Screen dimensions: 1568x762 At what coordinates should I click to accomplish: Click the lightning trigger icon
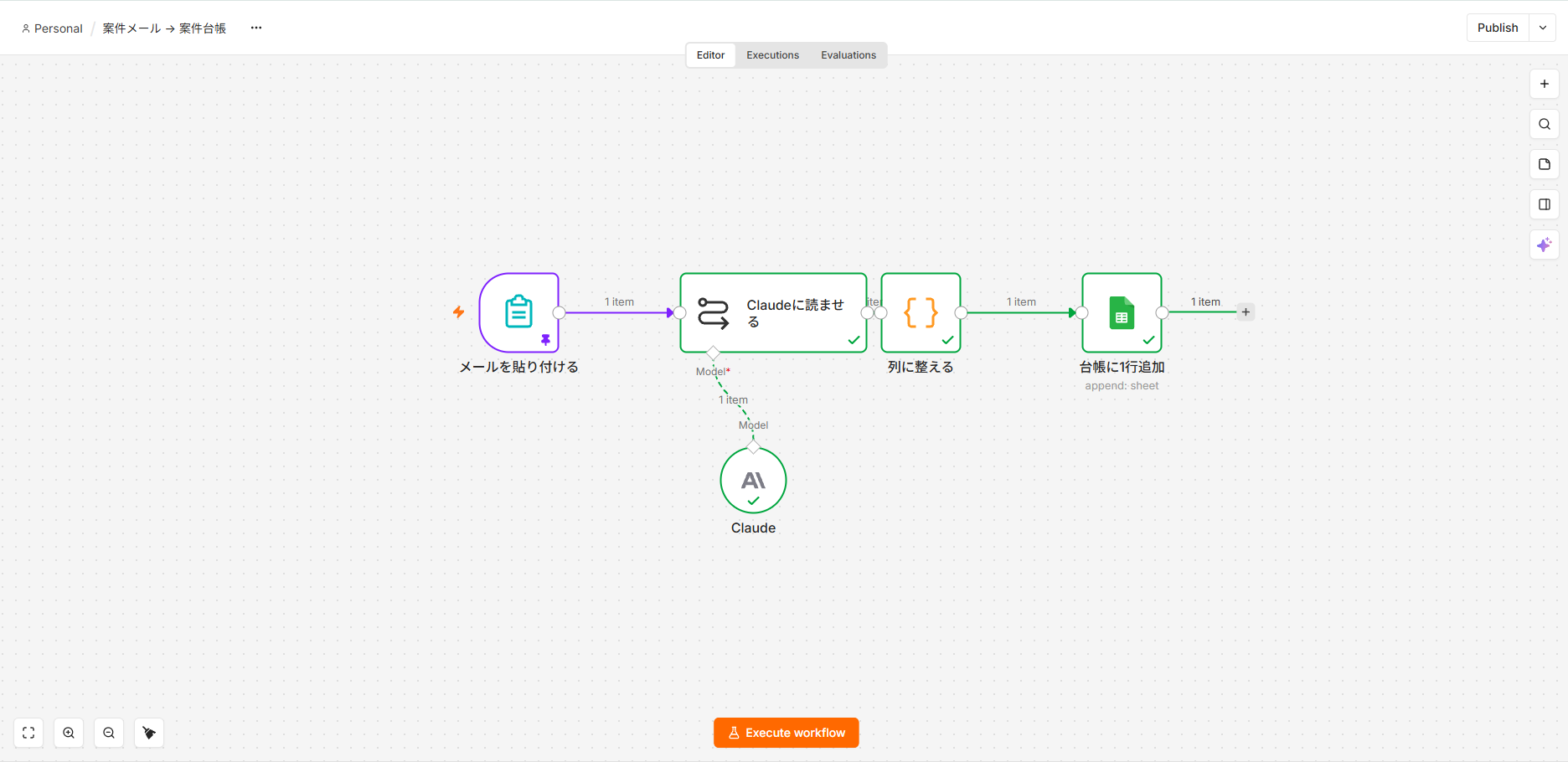pos(458,312)
